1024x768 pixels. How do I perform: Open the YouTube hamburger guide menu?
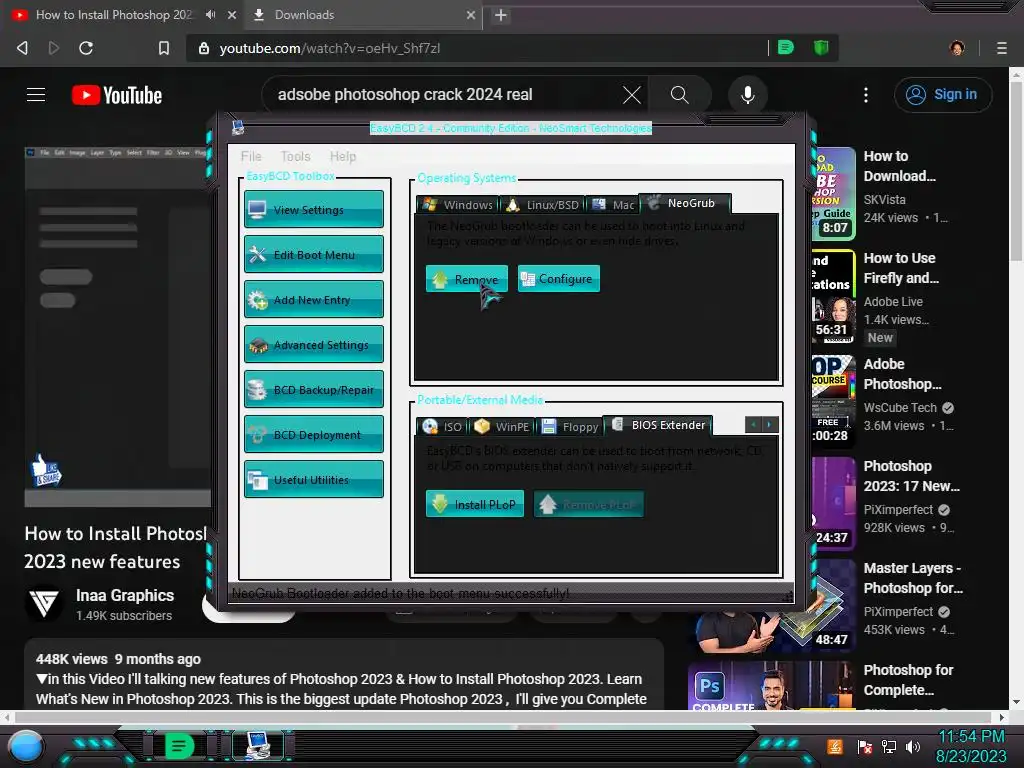(x=36, y=95)
